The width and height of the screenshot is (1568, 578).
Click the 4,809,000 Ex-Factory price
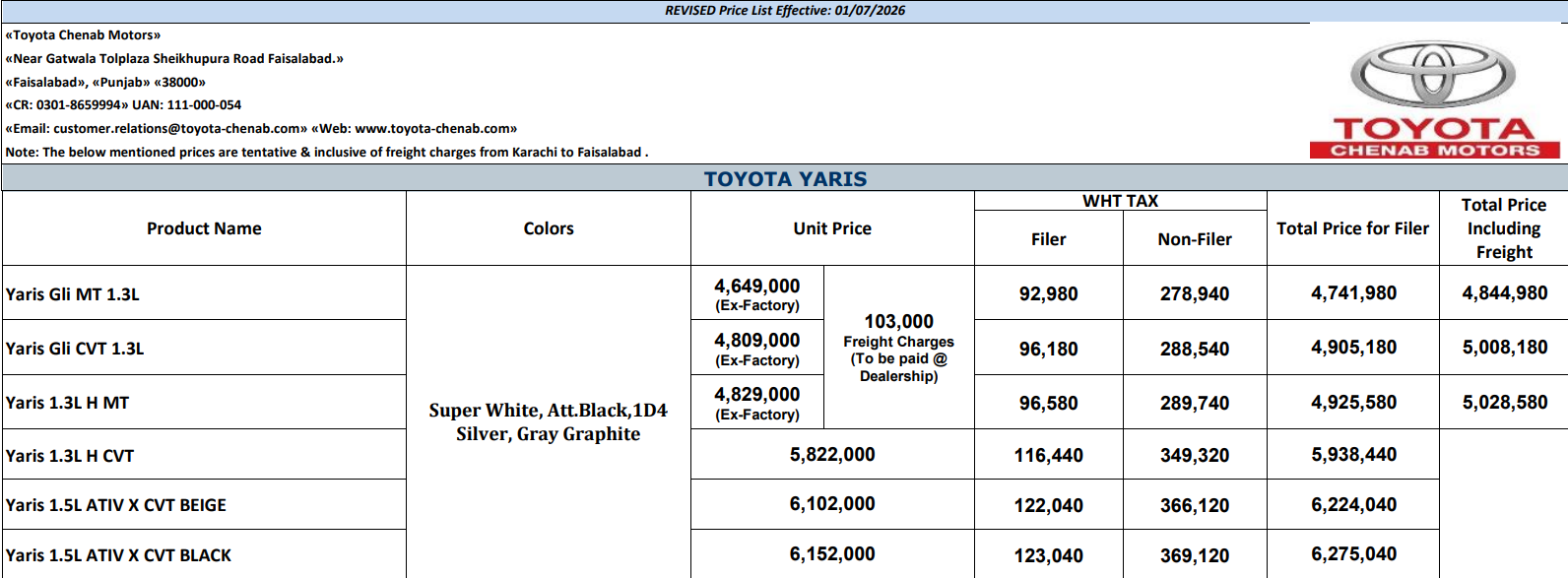coord(757,349)
